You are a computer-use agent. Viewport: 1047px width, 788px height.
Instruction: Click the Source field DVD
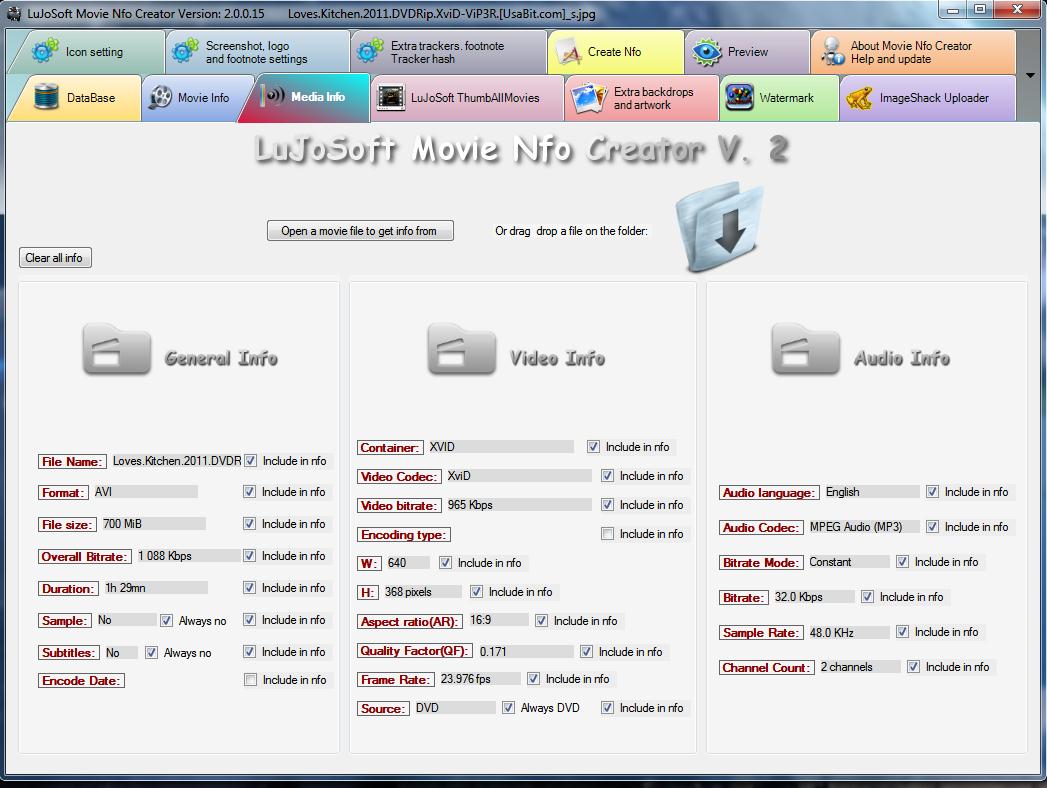click(x=455, y=708)
